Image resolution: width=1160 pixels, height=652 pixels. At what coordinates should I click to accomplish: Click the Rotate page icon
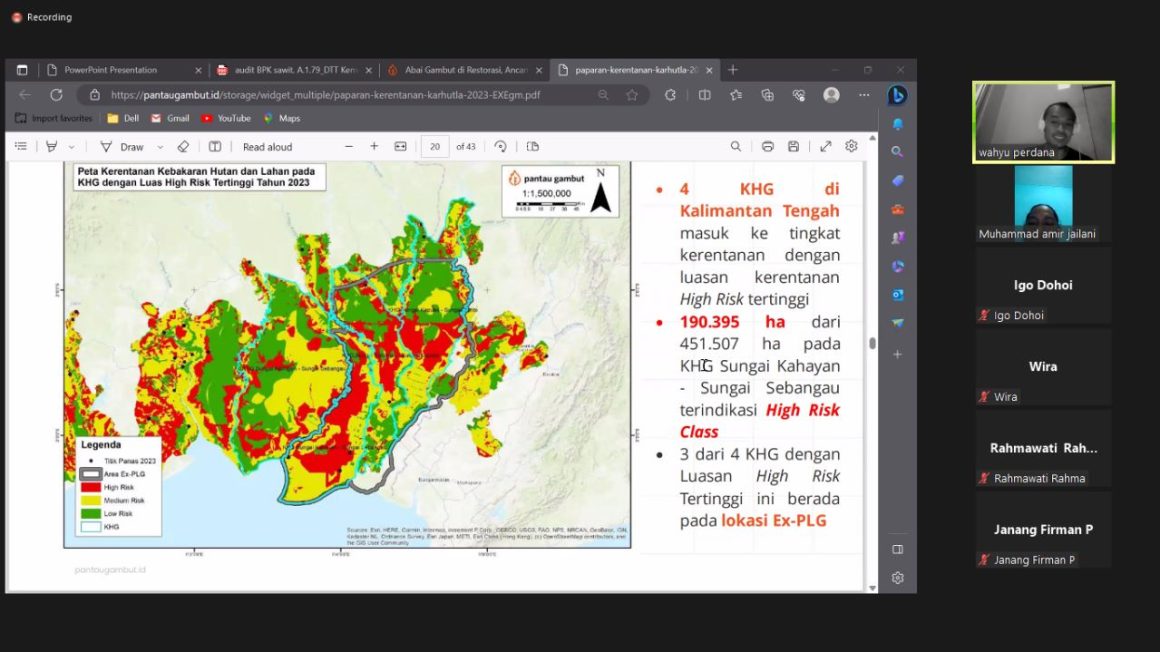[501, 146]
